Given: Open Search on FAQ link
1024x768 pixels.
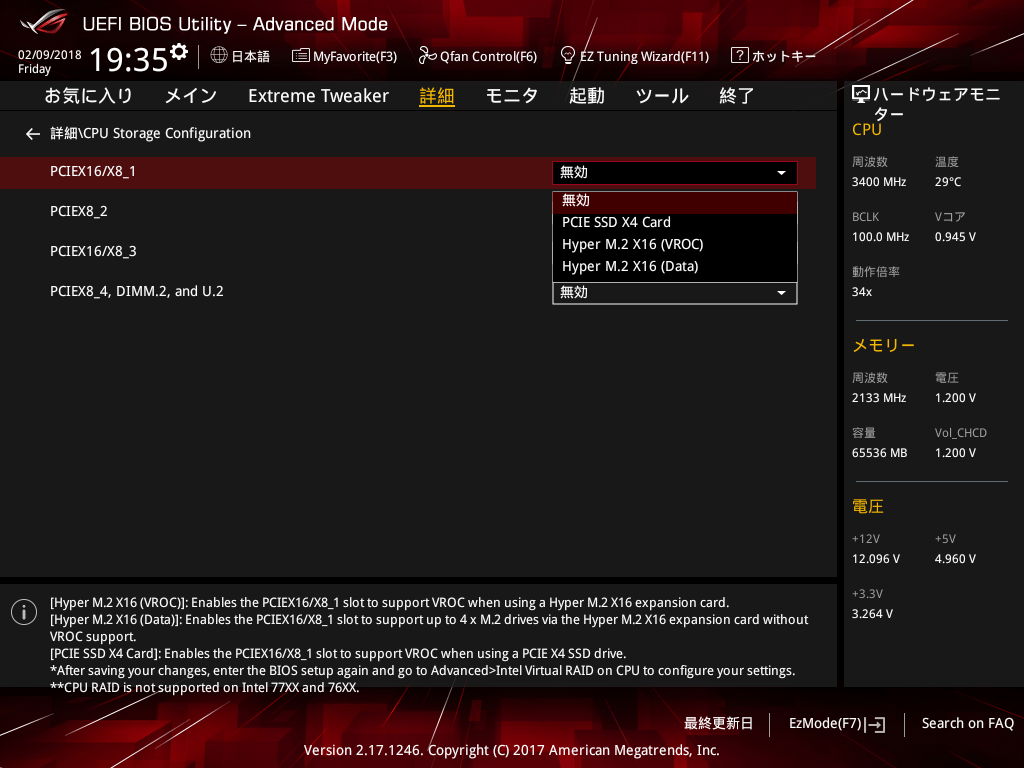Looking at the screenshot, I should (x=967, y=724).
